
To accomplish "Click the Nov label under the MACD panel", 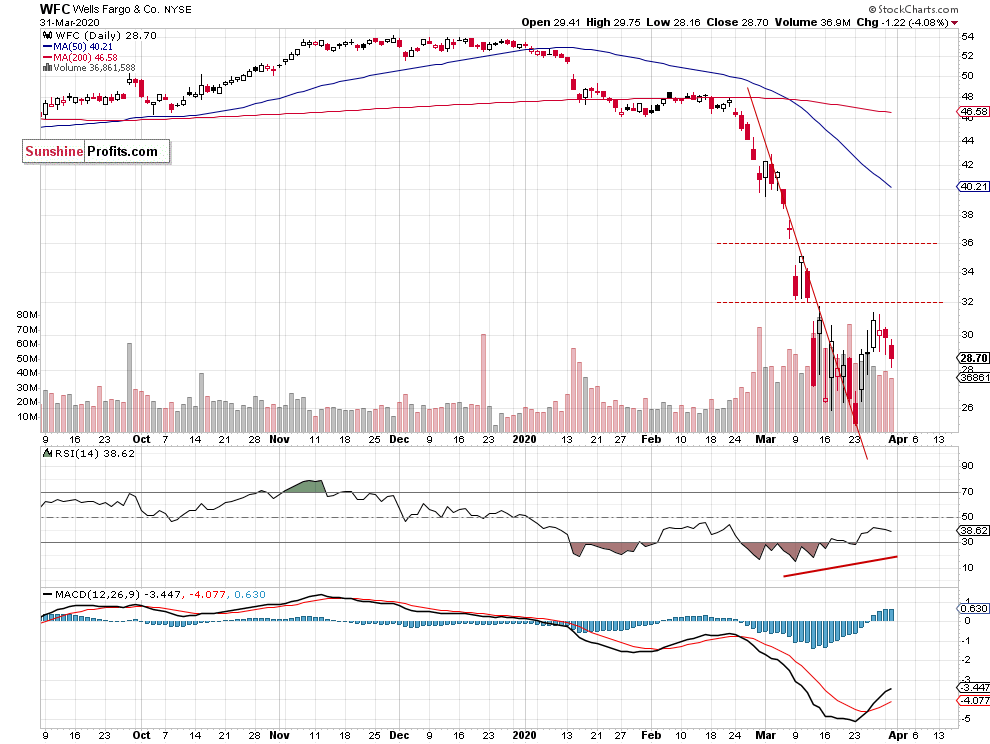I will point(279,735).
